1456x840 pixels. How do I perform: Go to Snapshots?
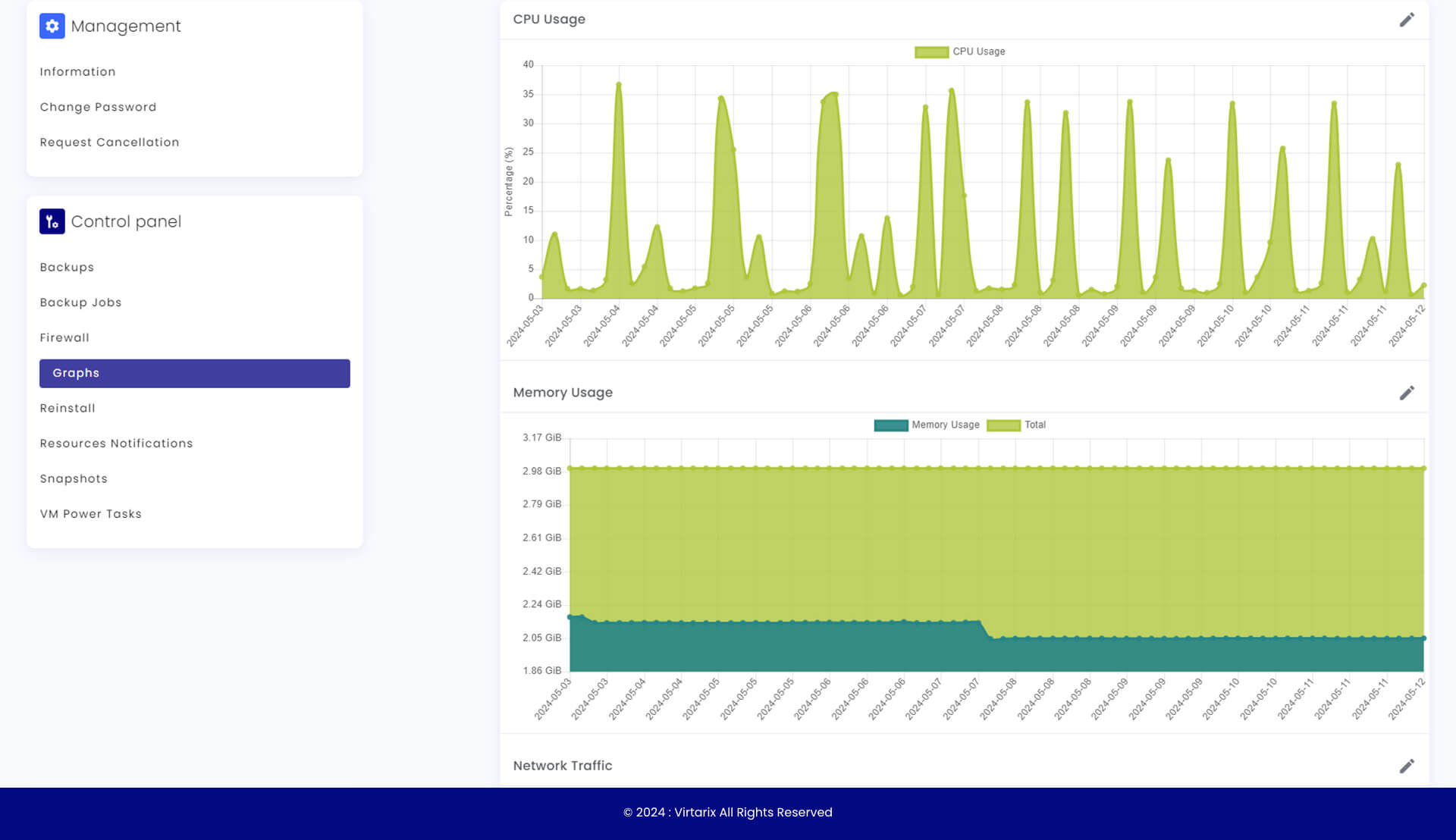click(74, 479)
